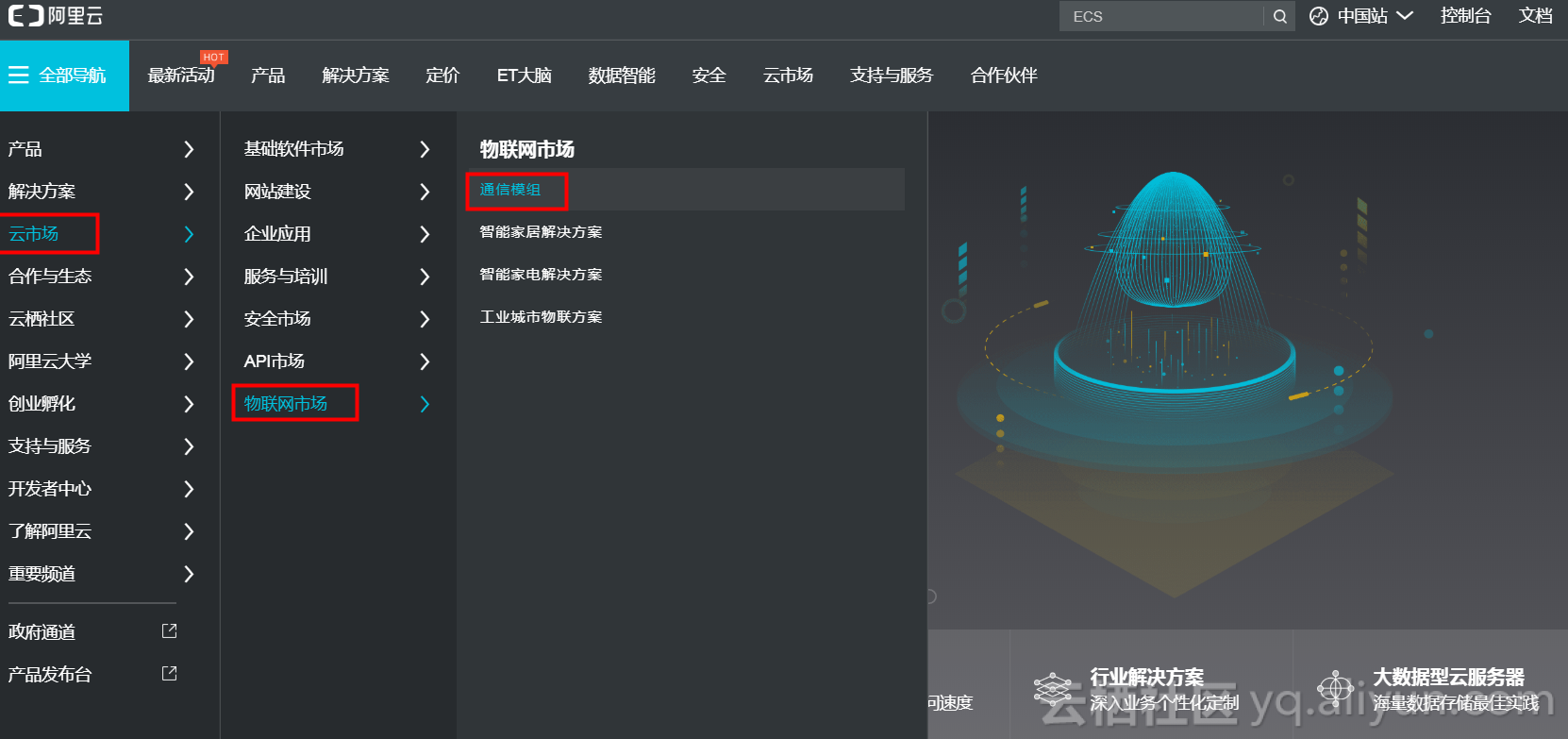Expand chevron beside 支持与服务 in sidebar

(189, 446)
